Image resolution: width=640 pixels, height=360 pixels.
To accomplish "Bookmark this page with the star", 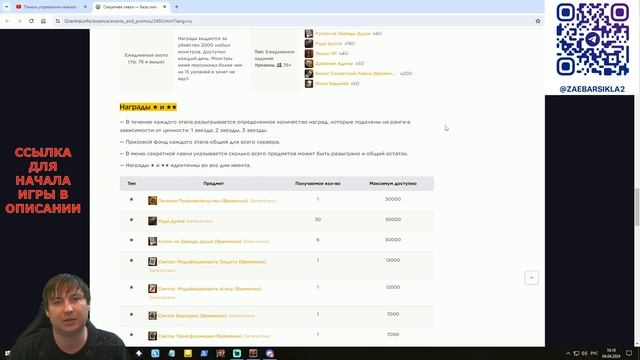I will click(x=538, y=21).
